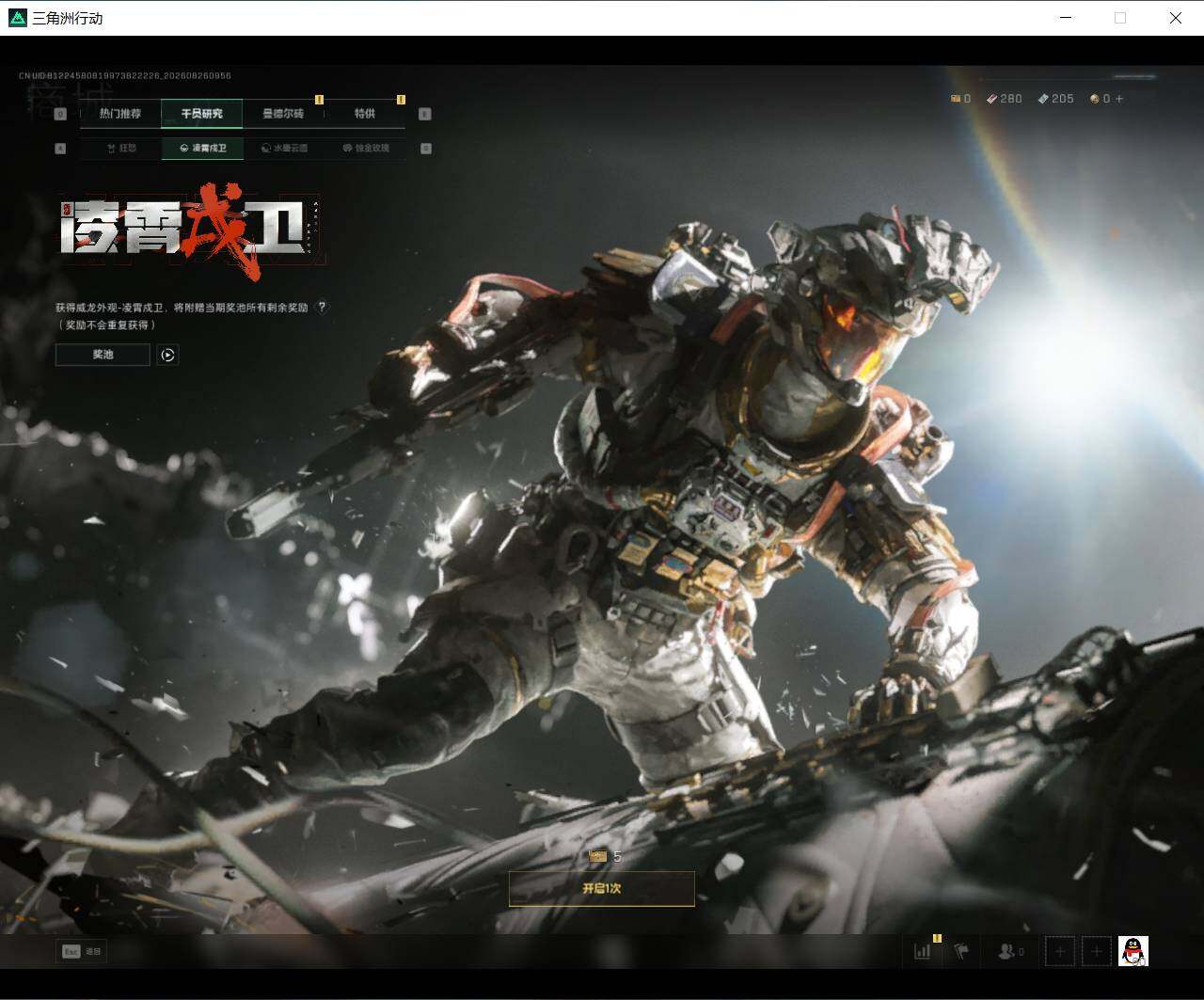Open the bar chart stats icon
Viewport: 1204px width, 1000px height.
coord(923,951)
